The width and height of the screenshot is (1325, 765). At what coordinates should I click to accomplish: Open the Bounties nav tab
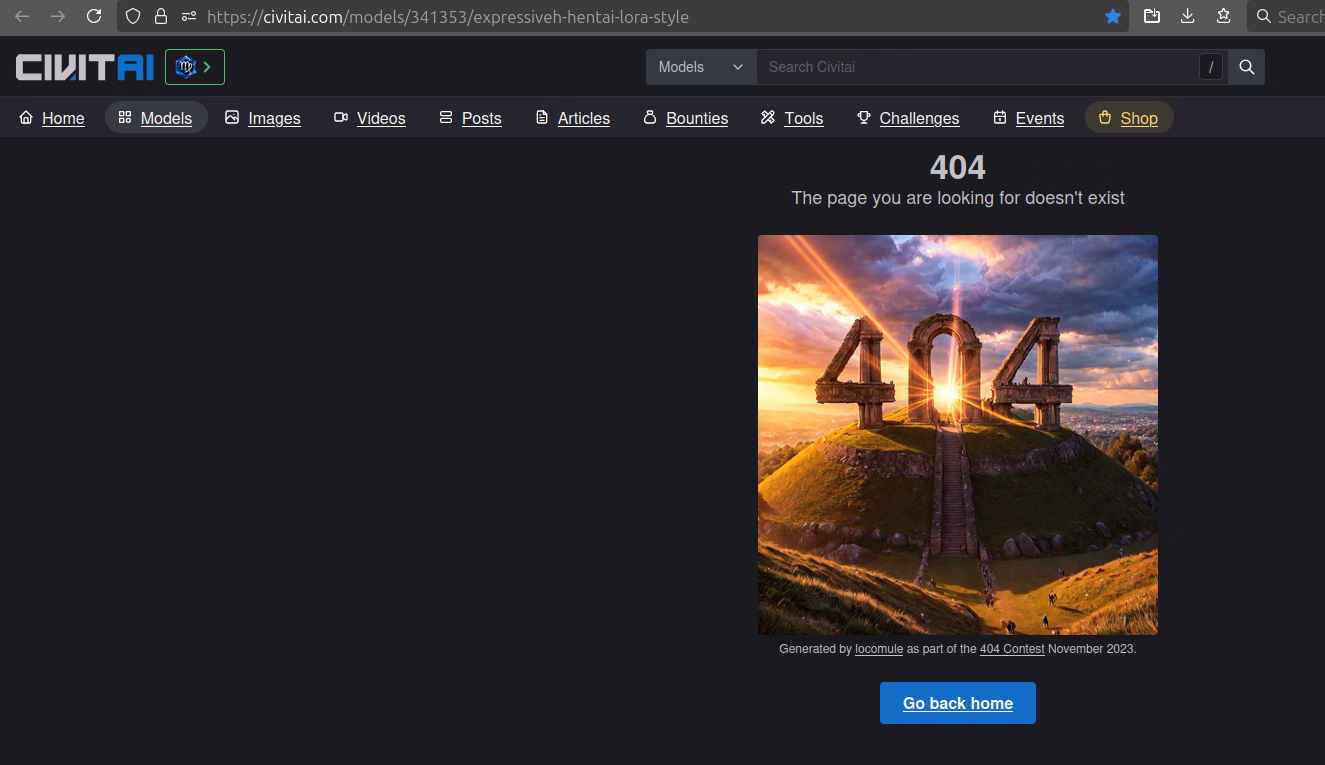pyautogui.click(x=686, y=118)
